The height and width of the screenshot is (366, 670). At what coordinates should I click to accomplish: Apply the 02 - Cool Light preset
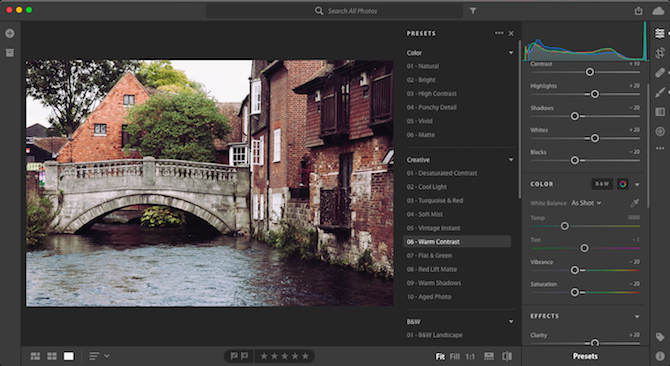[427, 187]
